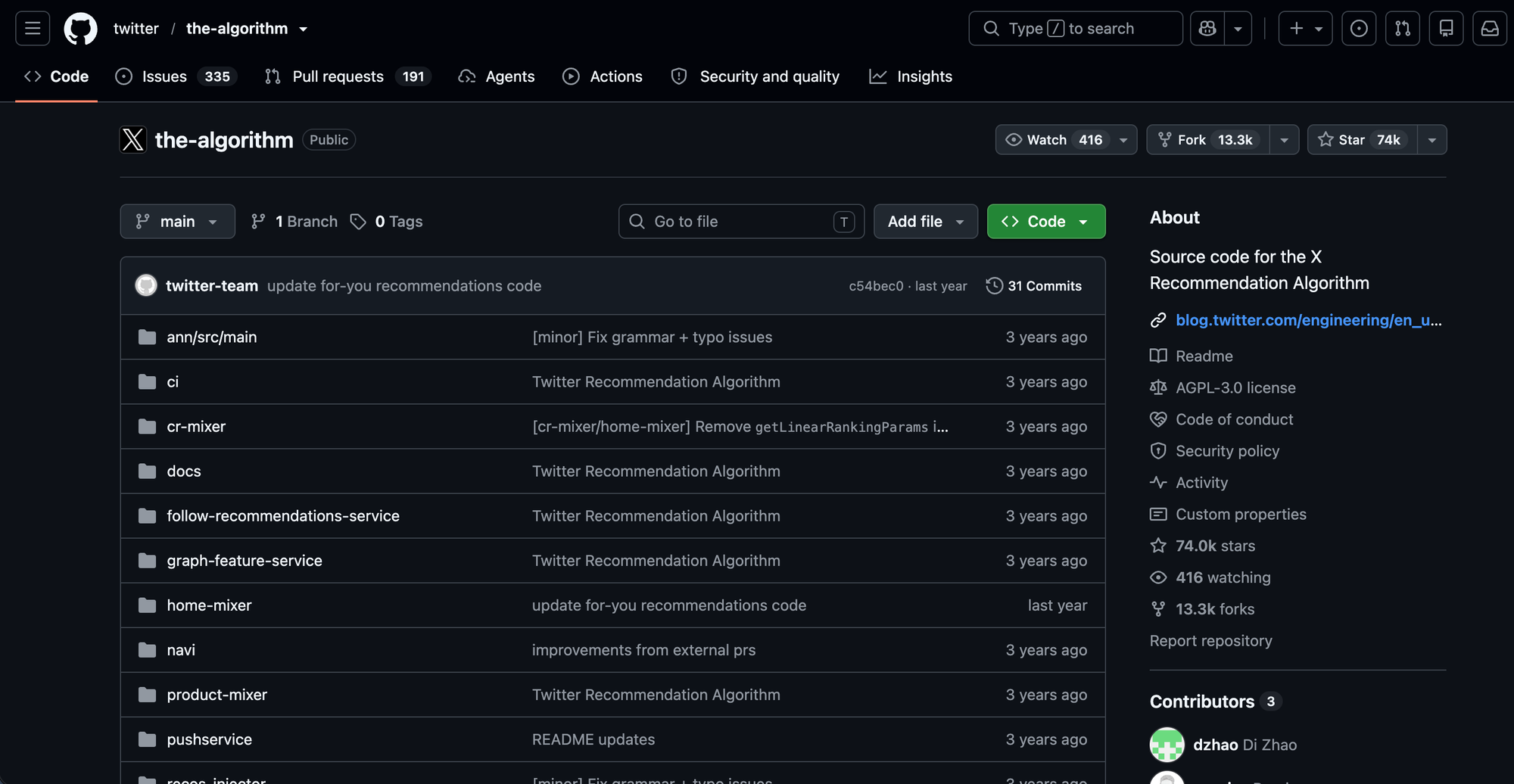Click the stars icon beside 74.0k stars
The image size is (1514, 784).
point(1158,546)
